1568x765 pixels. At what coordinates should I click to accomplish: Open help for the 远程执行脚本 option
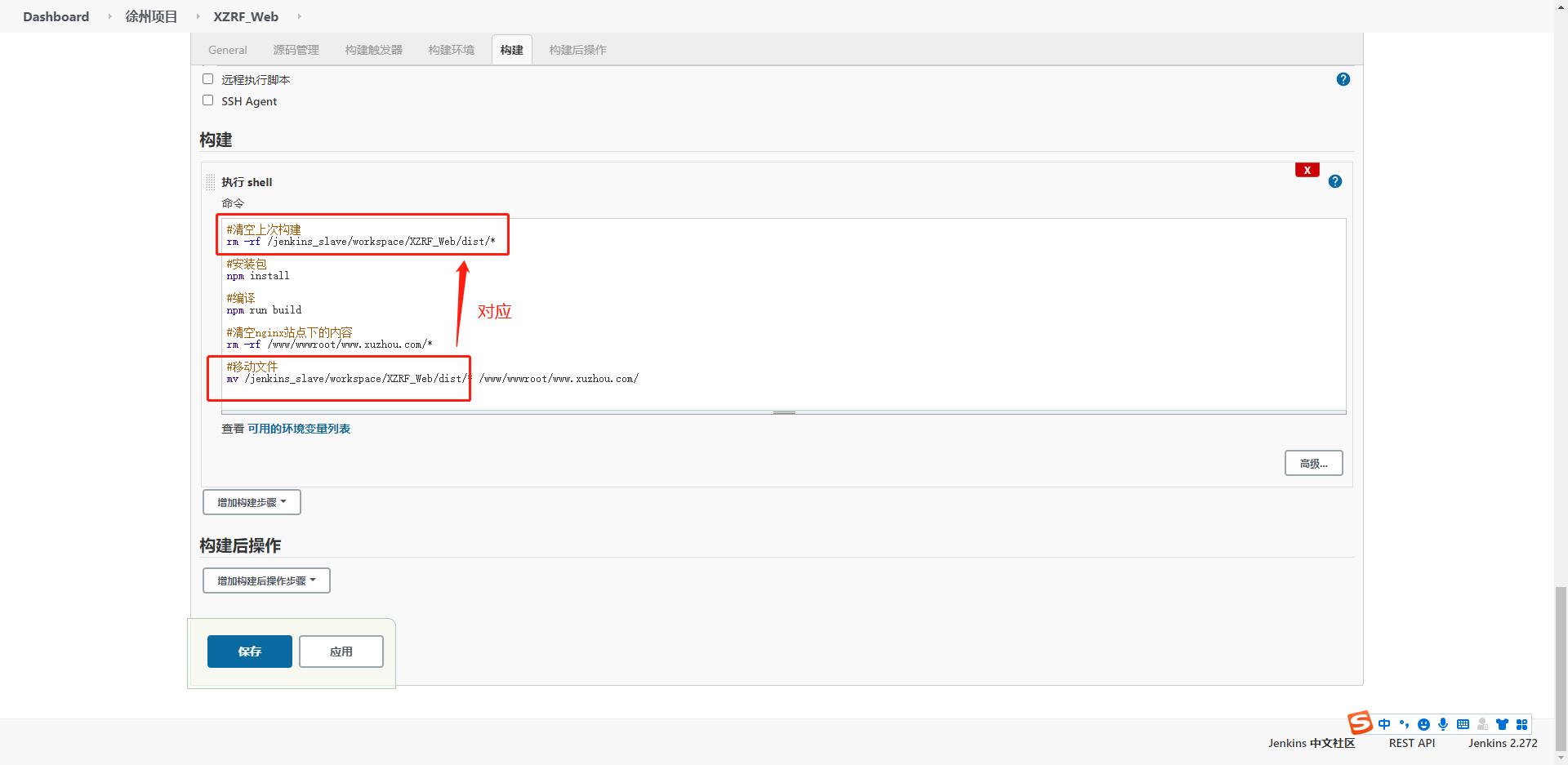pyautogui.click(x=1343, y=79)
